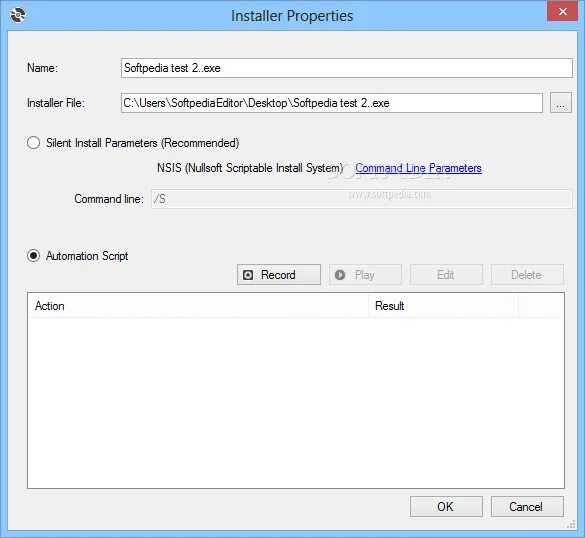Viewport: 585px width, 538px height.
Task: Start recording with the Record button
Action: (x=279, y=275)
